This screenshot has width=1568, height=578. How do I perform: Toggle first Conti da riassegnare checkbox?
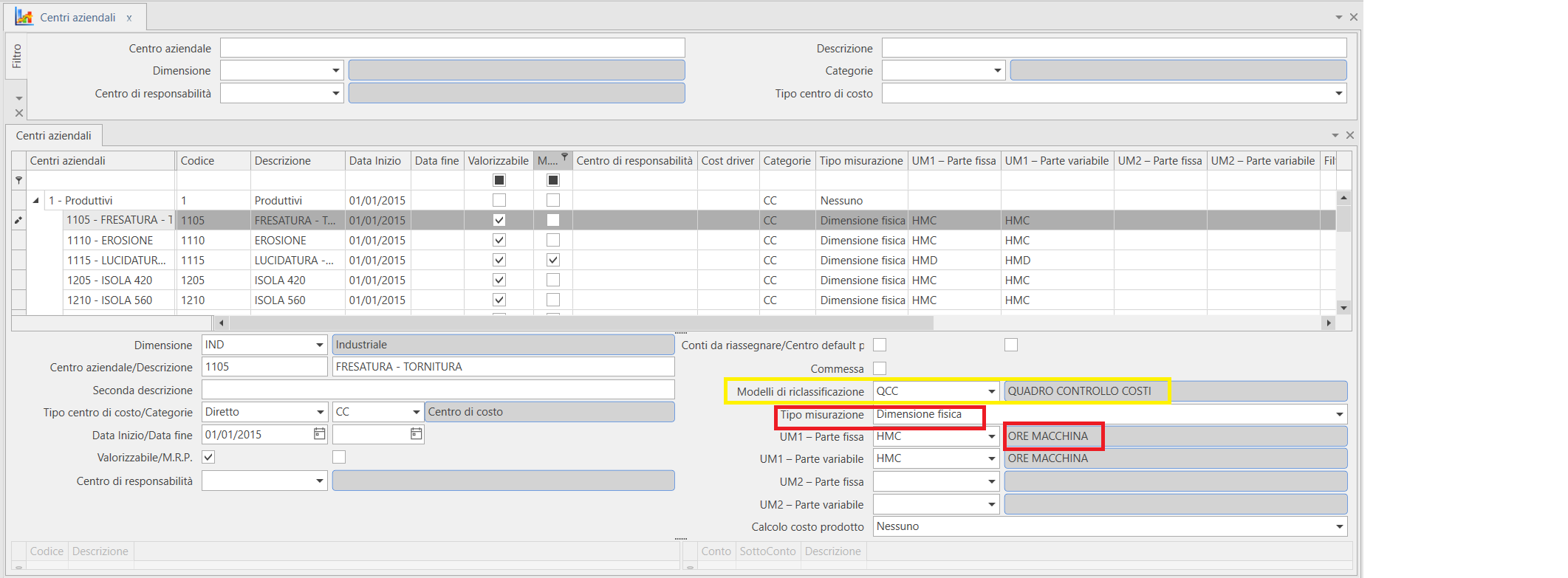(880, 345)
